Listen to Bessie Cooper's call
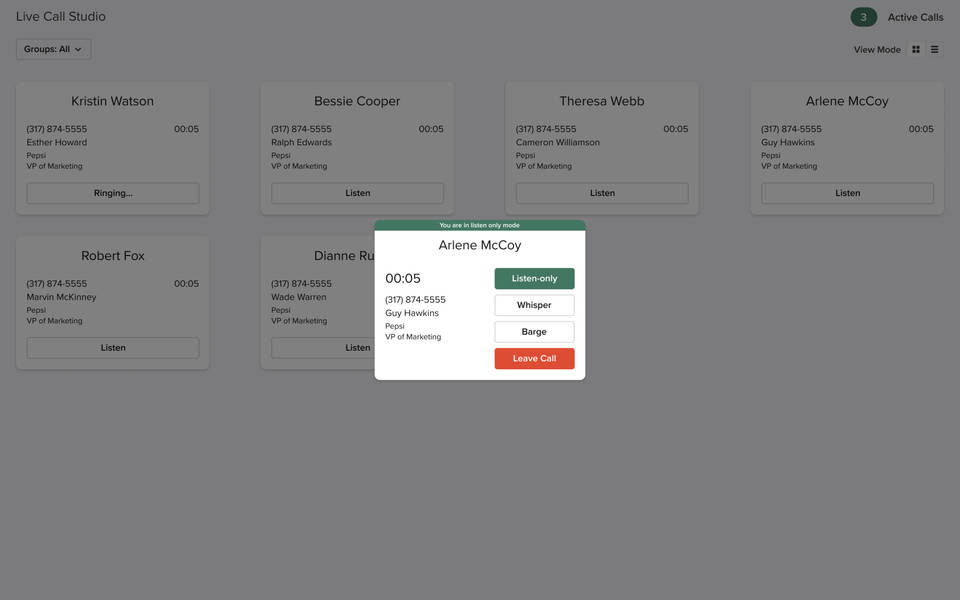 [x=357, y=193]
